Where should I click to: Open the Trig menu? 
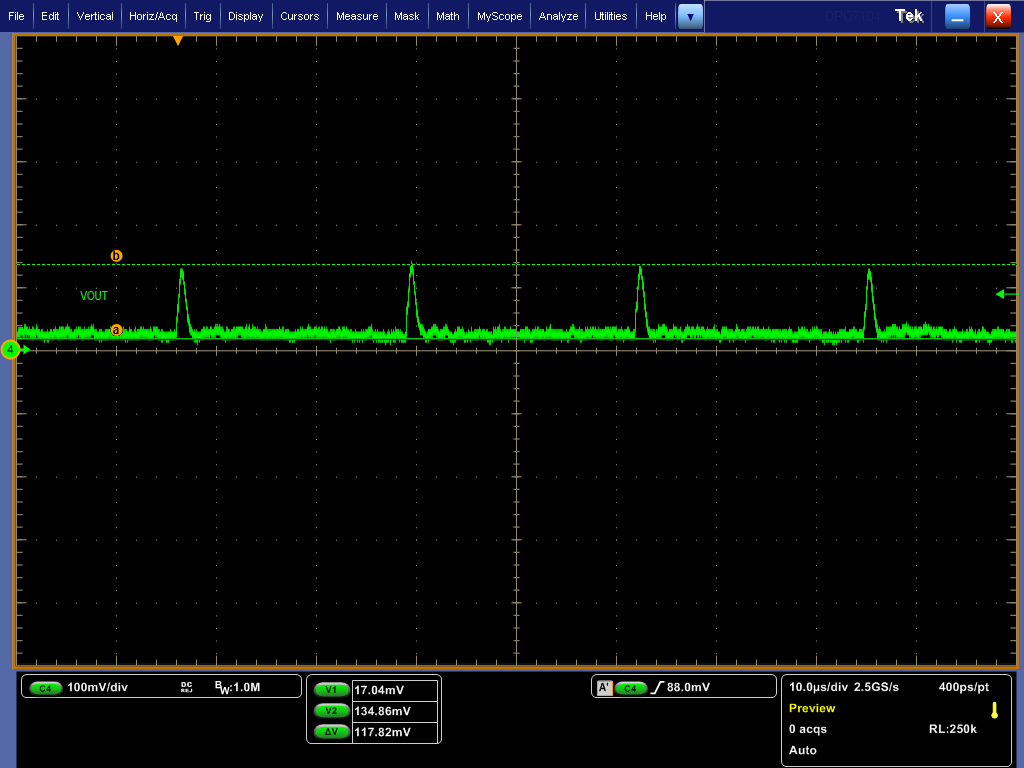[x=202, y=16]
